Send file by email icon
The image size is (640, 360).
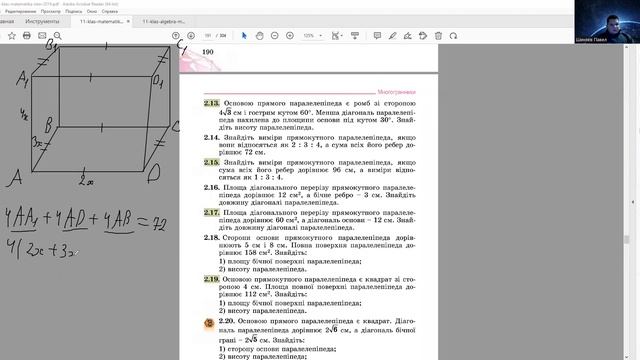tap(42, 36)
